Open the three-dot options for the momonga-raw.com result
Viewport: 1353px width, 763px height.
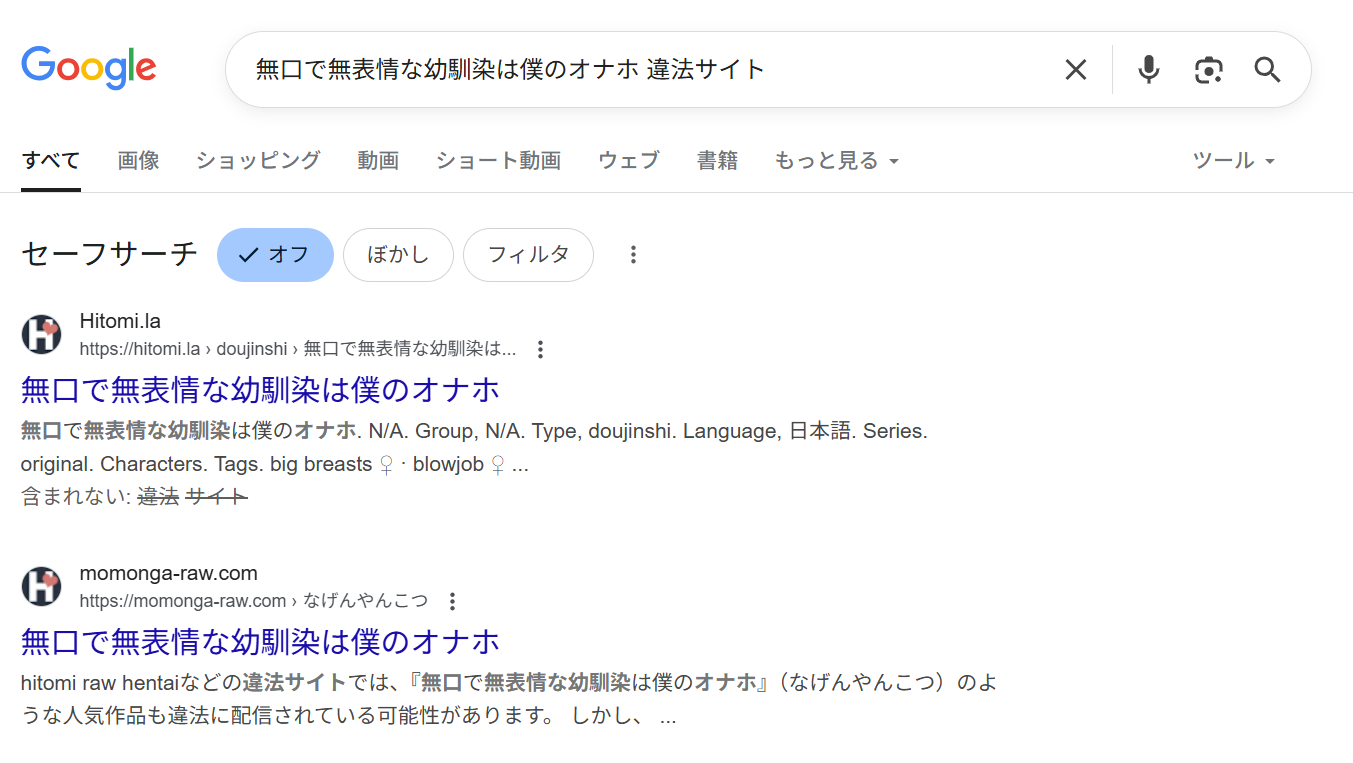(452, 601)
